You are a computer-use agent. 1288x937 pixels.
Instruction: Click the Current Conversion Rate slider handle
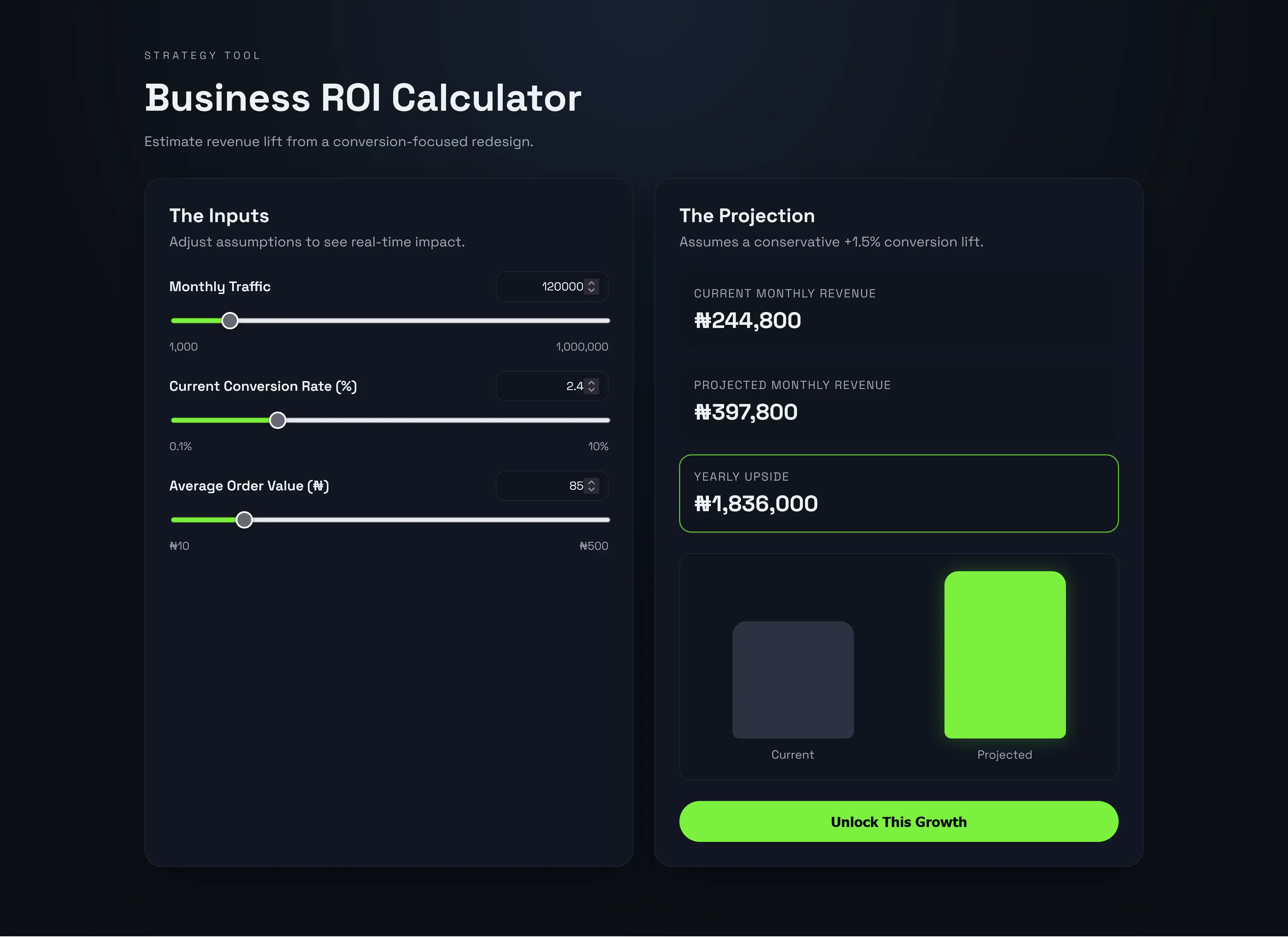(x=277, y=420)
